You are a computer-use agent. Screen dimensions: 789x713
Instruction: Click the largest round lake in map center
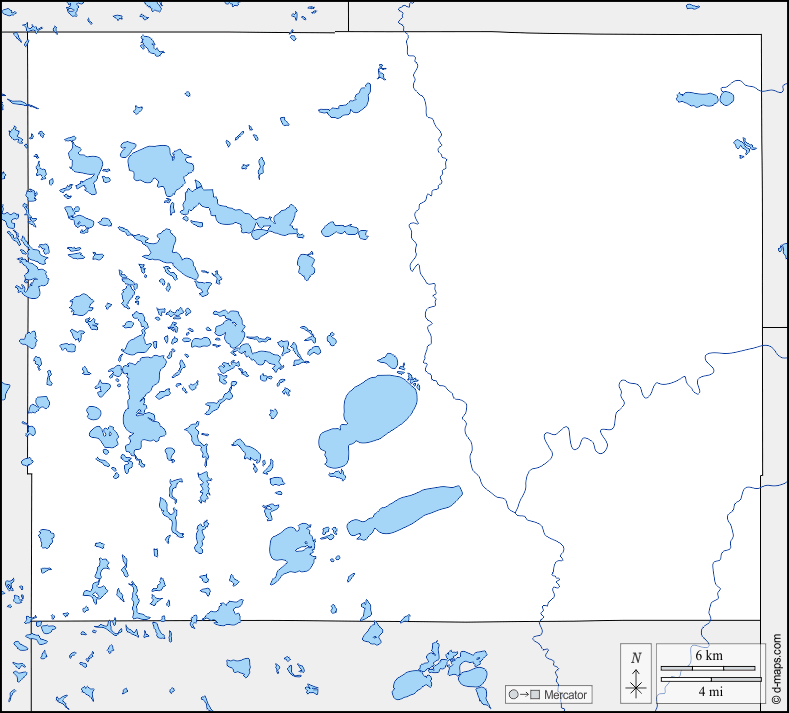(378, 410)
